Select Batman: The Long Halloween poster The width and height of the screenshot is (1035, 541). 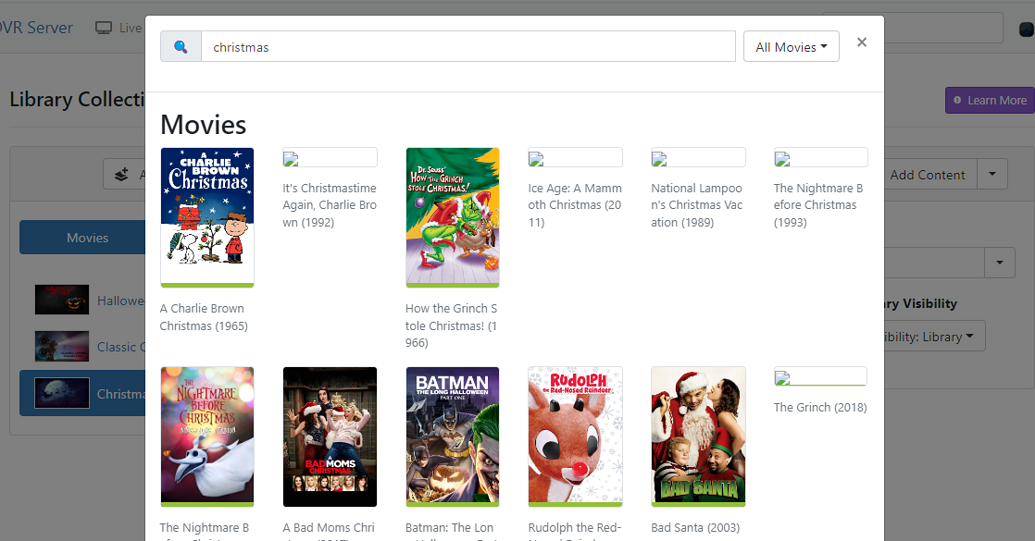coord(452,437)
